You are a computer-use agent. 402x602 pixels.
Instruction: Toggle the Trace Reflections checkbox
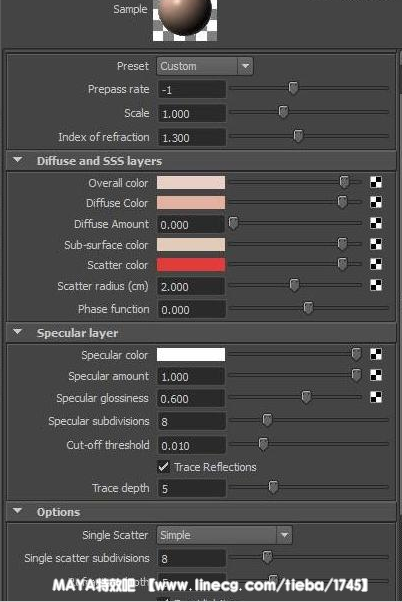(x=164, y=467)
